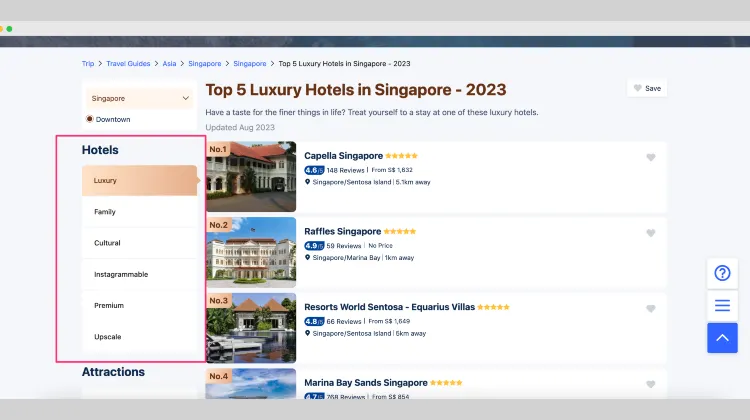Open the first Singapore breadcrumb link

point(205,64)
